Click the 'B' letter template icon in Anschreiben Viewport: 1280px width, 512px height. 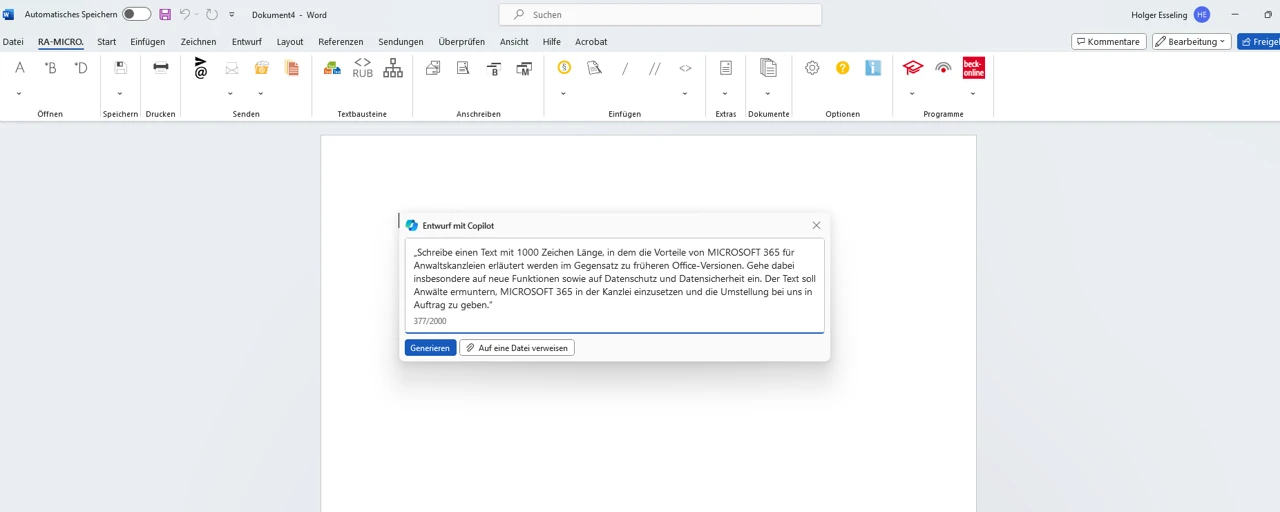[x=494, y=68]
